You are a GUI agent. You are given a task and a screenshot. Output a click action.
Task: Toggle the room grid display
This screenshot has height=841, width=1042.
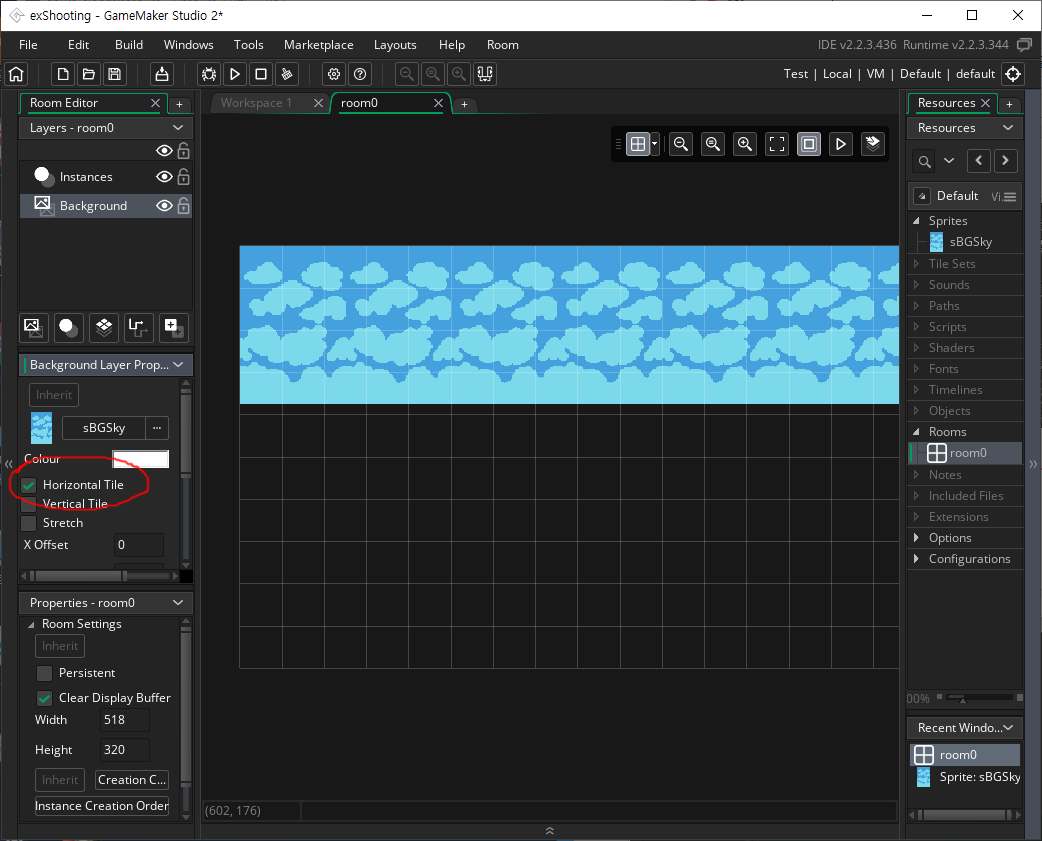[637, 143]
